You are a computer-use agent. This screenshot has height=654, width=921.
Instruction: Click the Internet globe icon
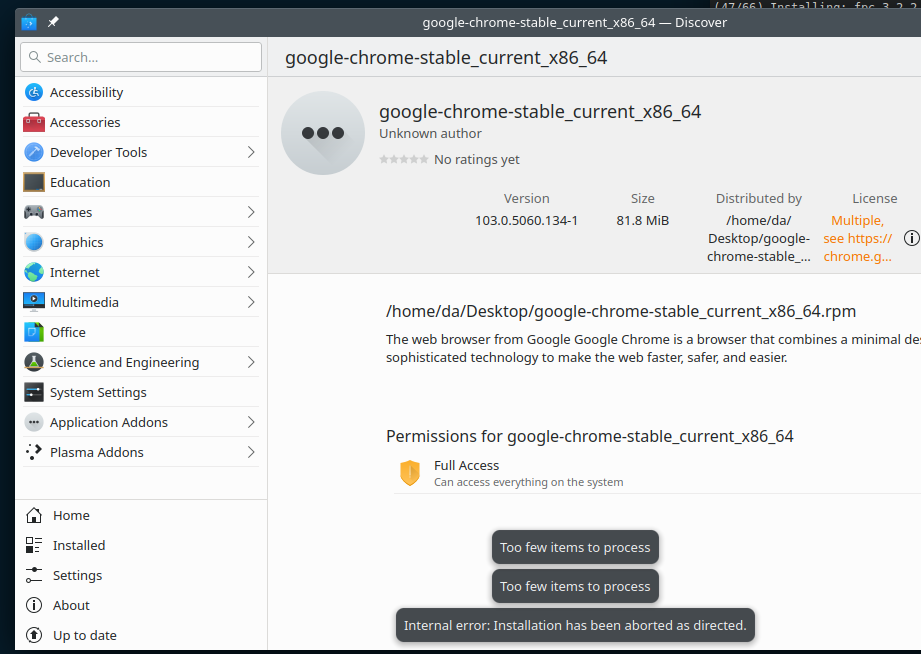[34, 272]
